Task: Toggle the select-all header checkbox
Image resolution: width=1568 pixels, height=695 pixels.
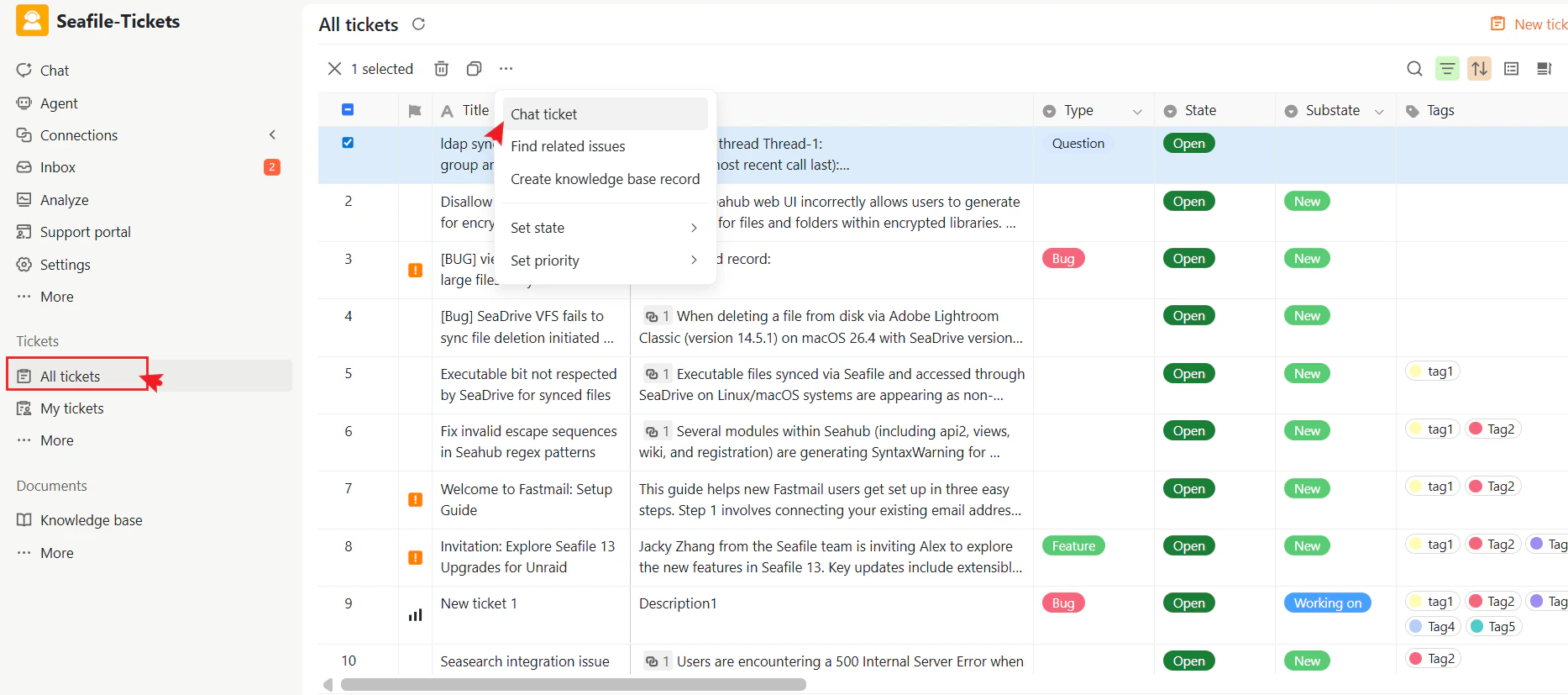Action: click(x=348, y=109)
